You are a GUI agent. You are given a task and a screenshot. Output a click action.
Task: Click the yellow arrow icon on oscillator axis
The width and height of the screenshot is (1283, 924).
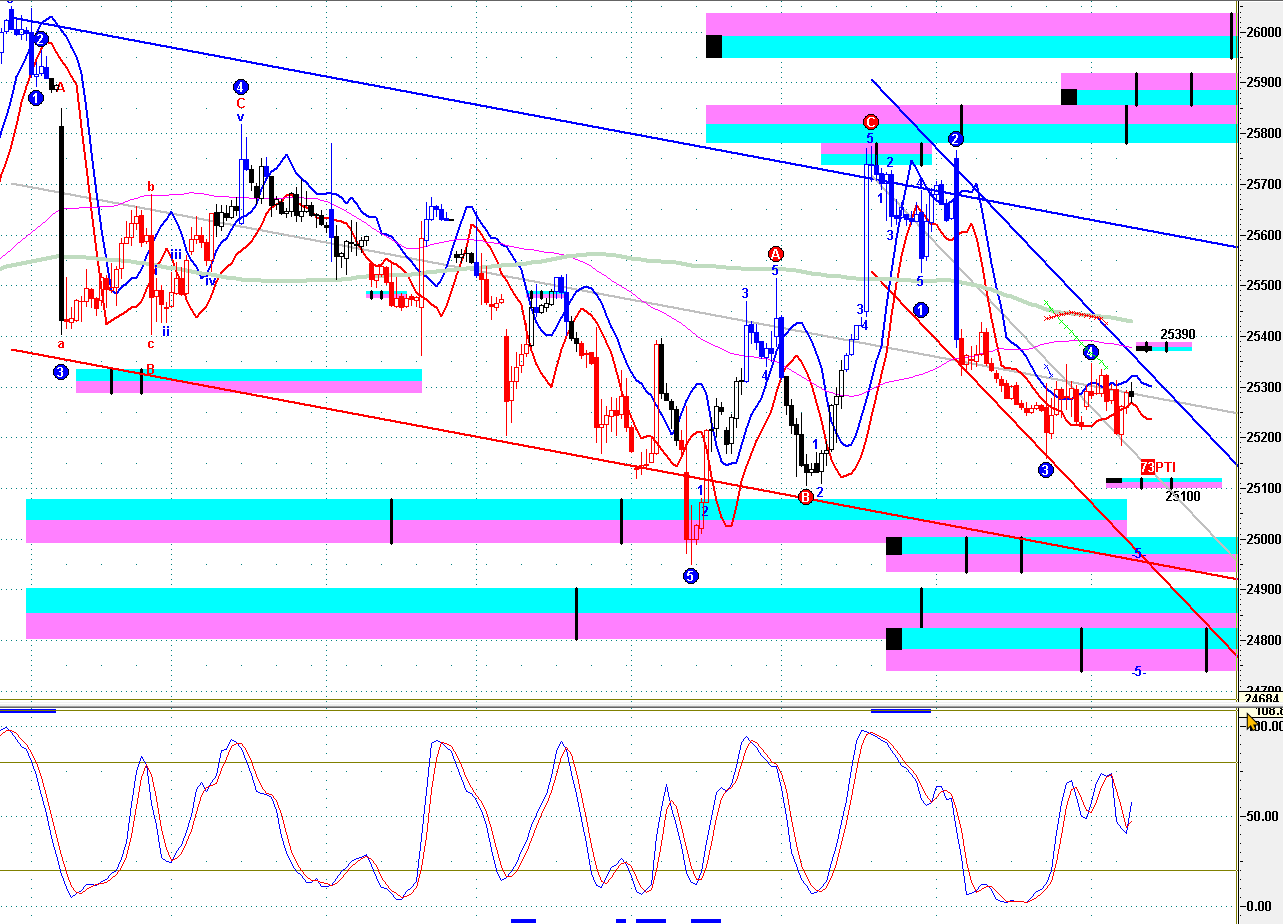pyautogui.click(x=1252, y=722)
